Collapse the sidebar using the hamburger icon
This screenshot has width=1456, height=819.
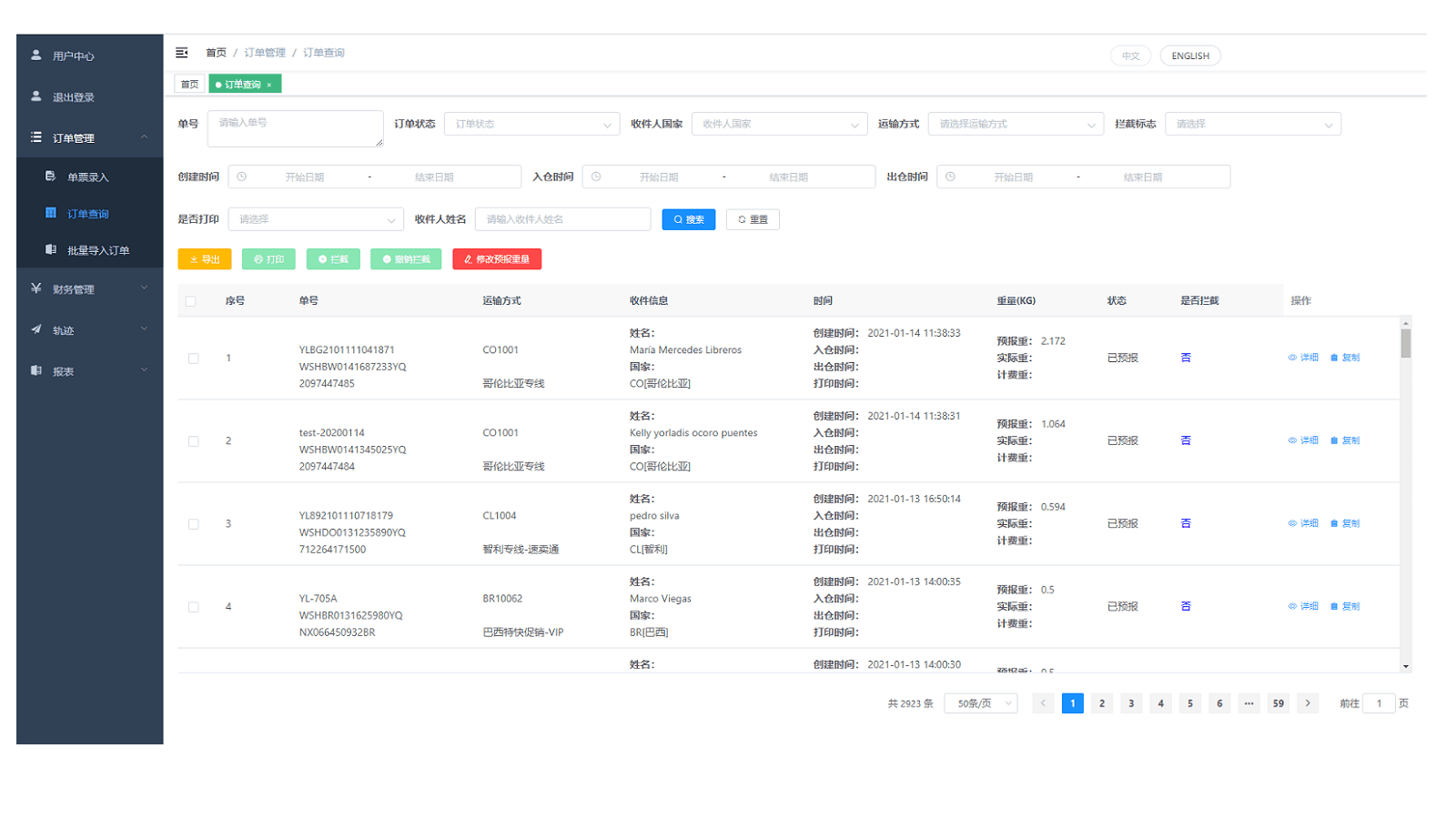(x=182, y=52)
